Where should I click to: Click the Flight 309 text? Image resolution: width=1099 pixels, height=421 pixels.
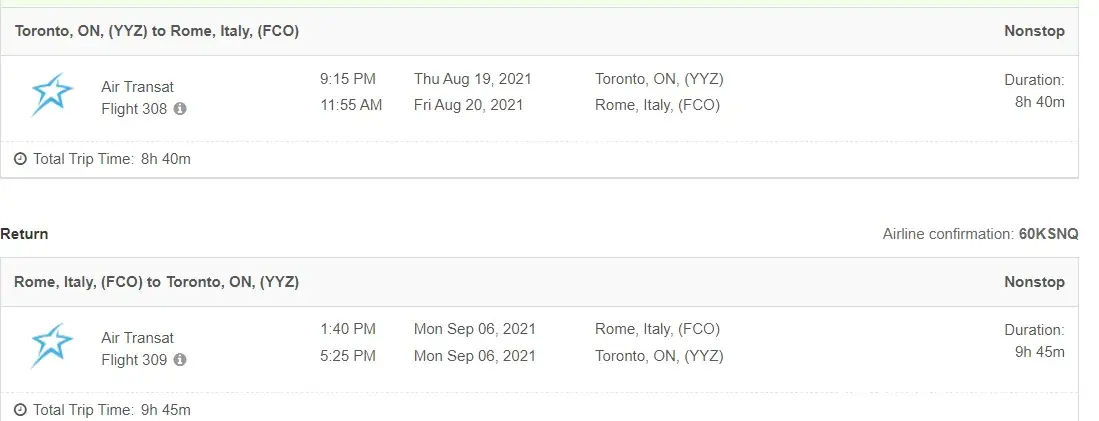[x=134, y=360]
